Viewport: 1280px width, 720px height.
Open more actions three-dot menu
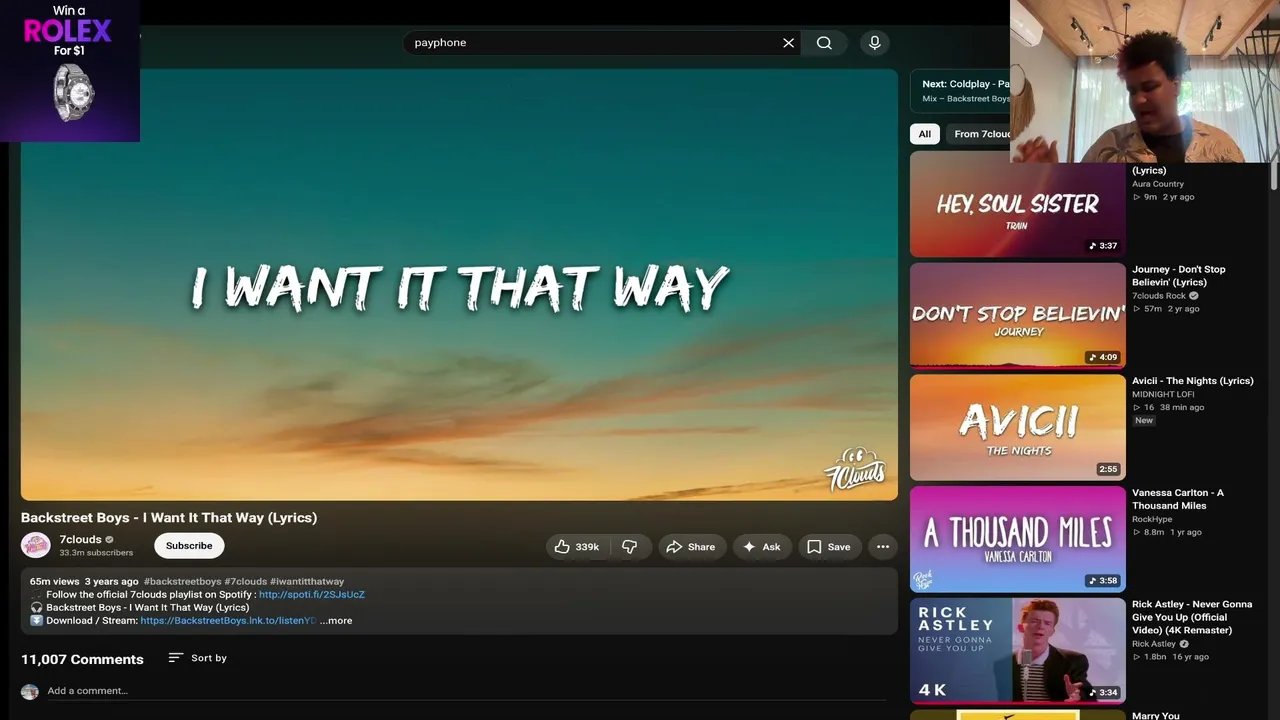click(x=883, y=547)
